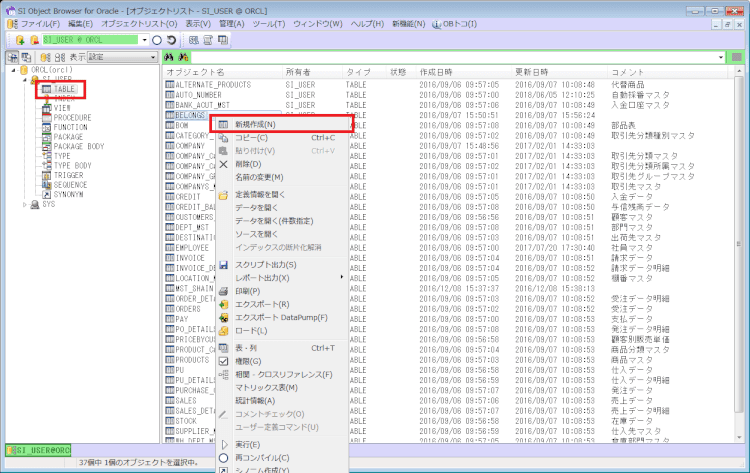
Task: Click the 定義情報を開く folder icon
Action: click(223, 195)
